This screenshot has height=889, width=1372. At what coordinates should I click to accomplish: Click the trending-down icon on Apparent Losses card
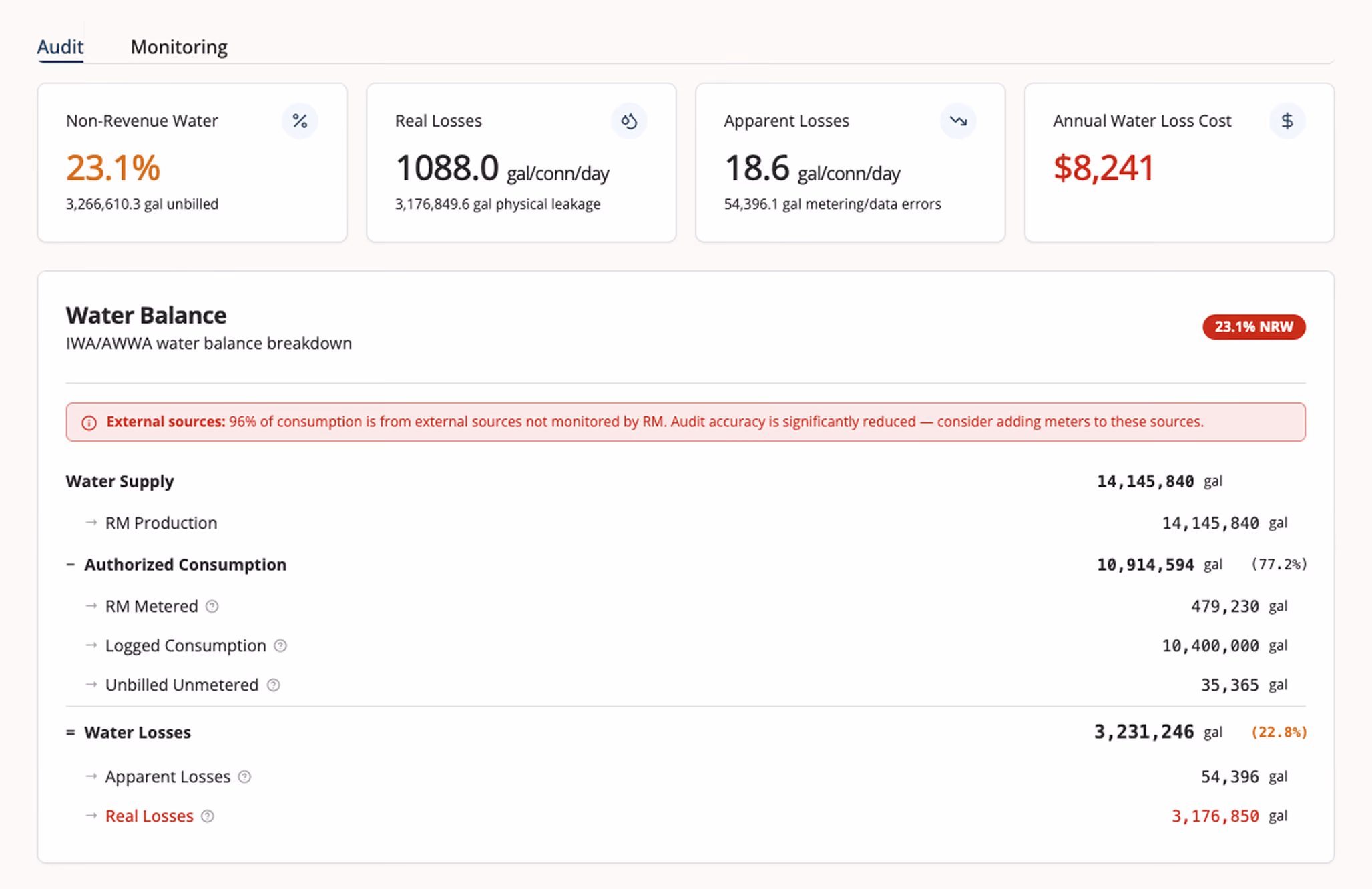click(958, 121)
